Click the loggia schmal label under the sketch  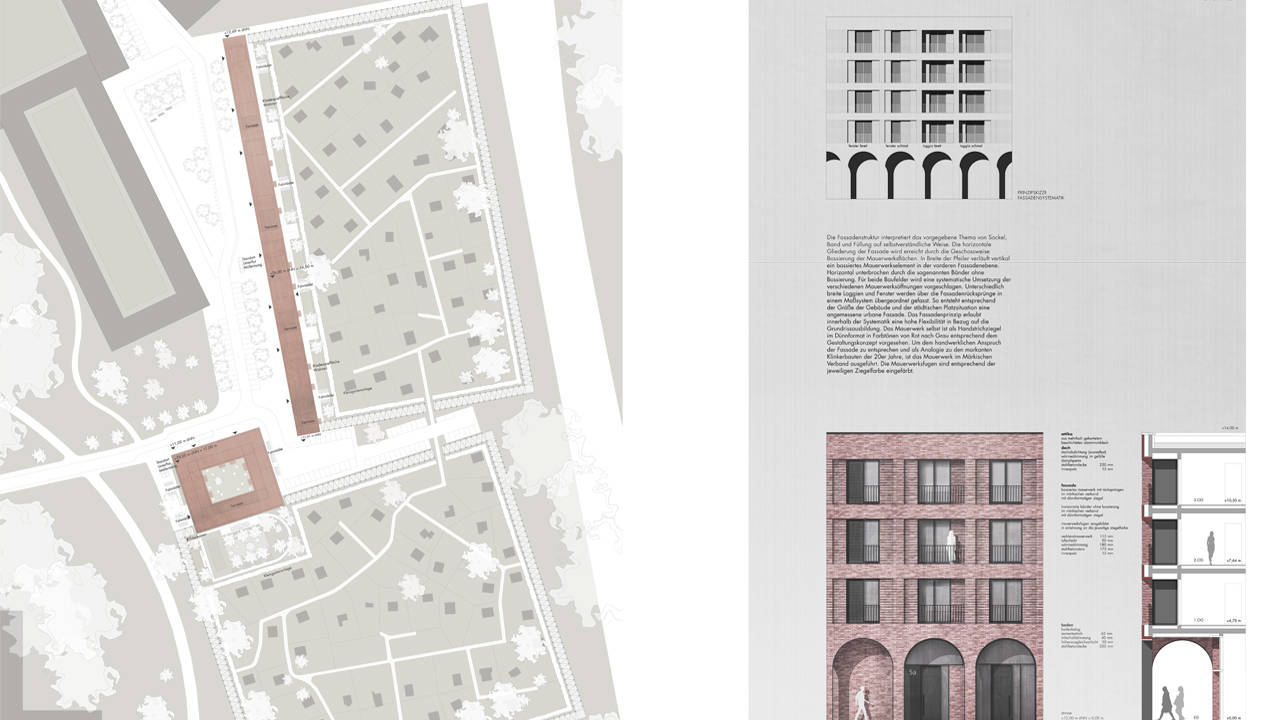pyautogui.click(x=972, y=146)
